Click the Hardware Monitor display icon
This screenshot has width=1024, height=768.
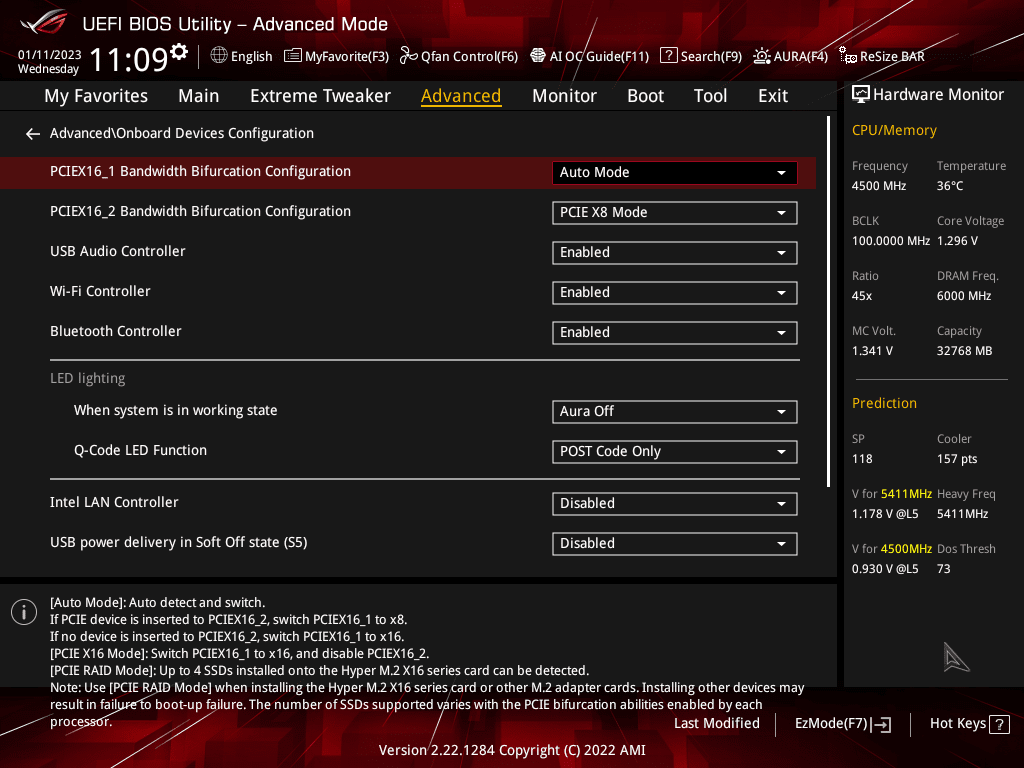click(x=861, y=95)
